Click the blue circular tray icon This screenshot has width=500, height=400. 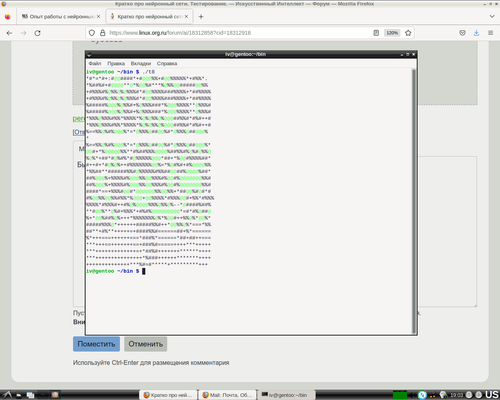422,395
